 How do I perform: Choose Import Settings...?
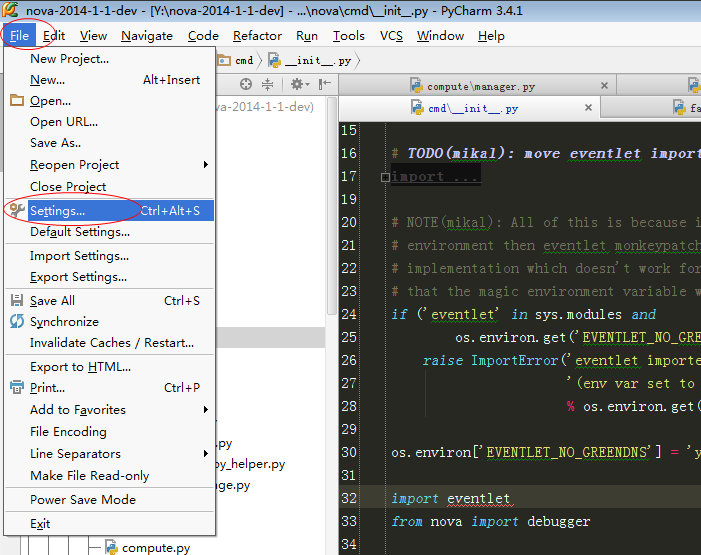coord(110,256)
